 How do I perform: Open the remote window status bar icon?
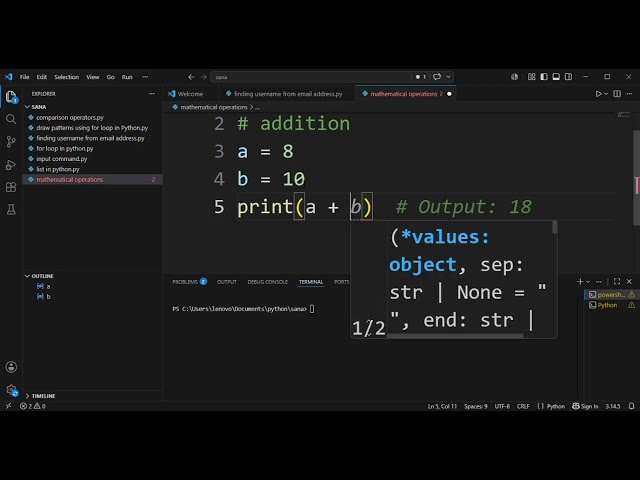click(x=8, y=406)
